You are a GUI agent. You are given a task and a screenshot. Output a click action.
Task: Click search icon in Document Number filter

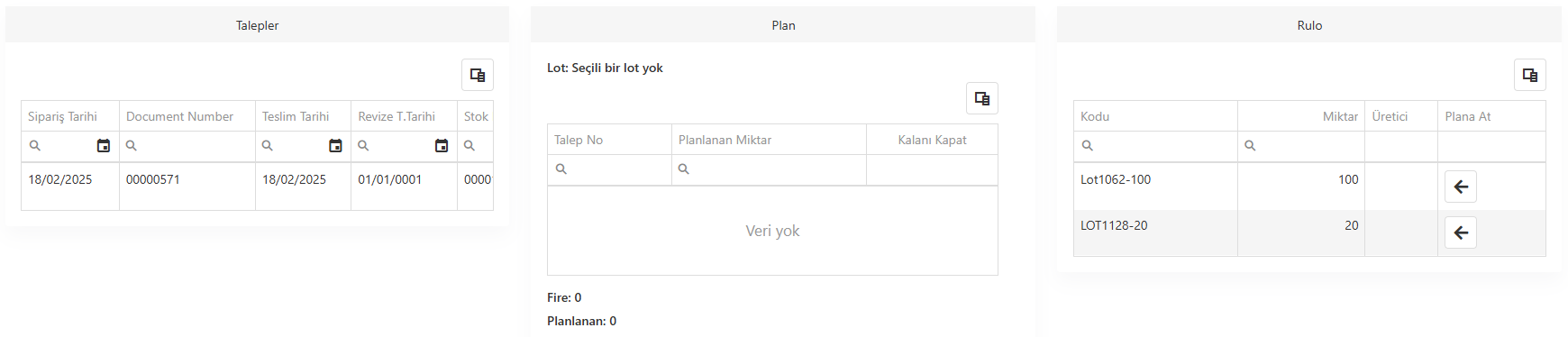(x=132, y=146)
